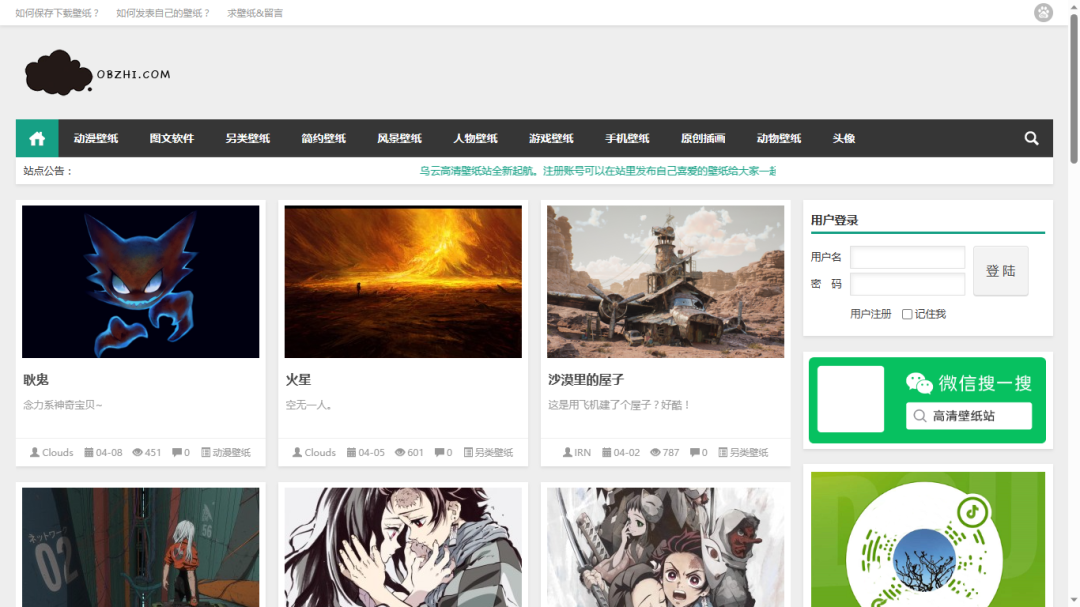Click the 登陆 login button
The image size is (1080, 607).
pos(1000,271)
